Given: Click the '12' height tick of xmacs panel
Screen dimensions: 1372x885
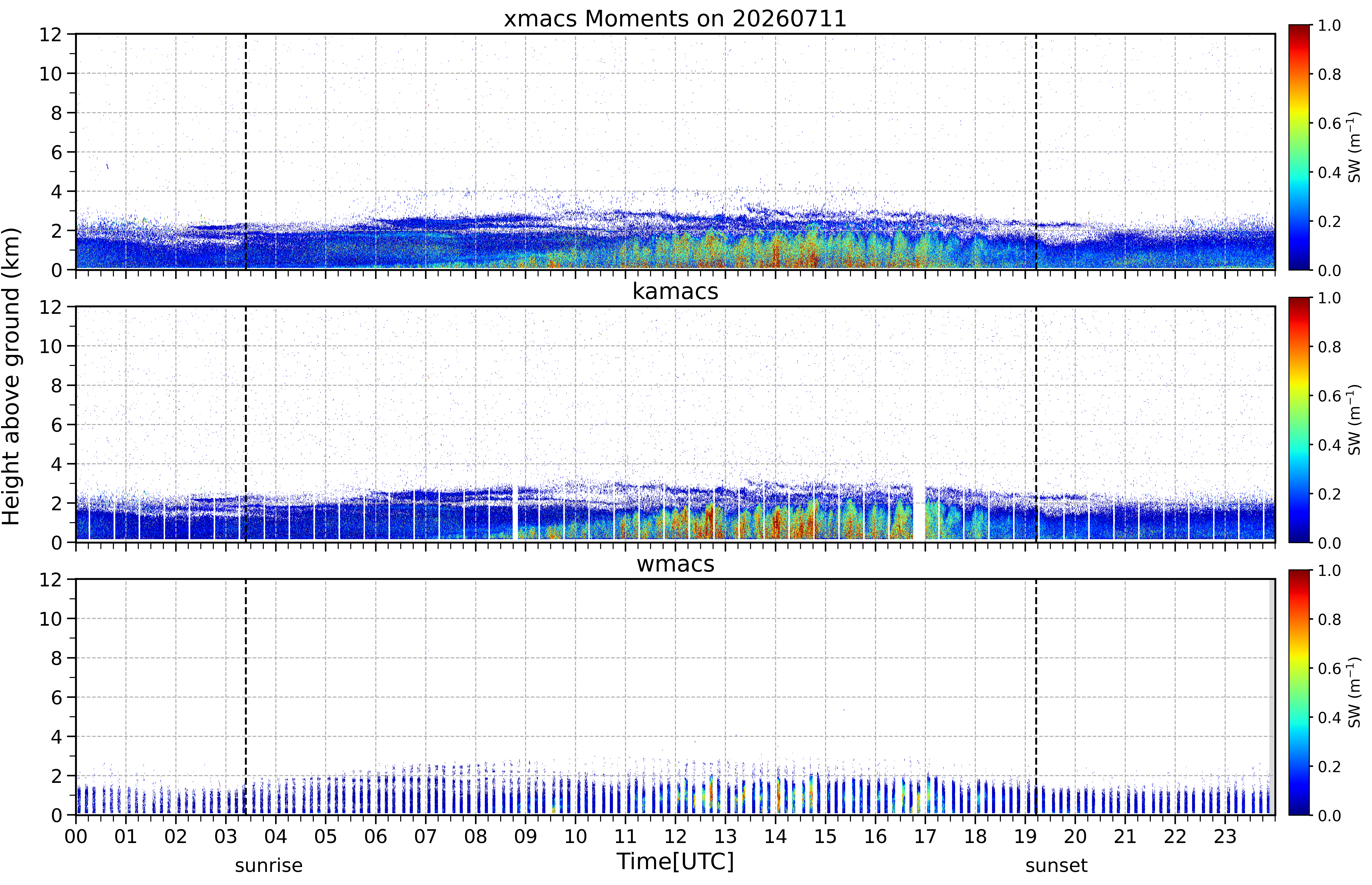Looking at the screenshot, I should [x=51, y=35].
